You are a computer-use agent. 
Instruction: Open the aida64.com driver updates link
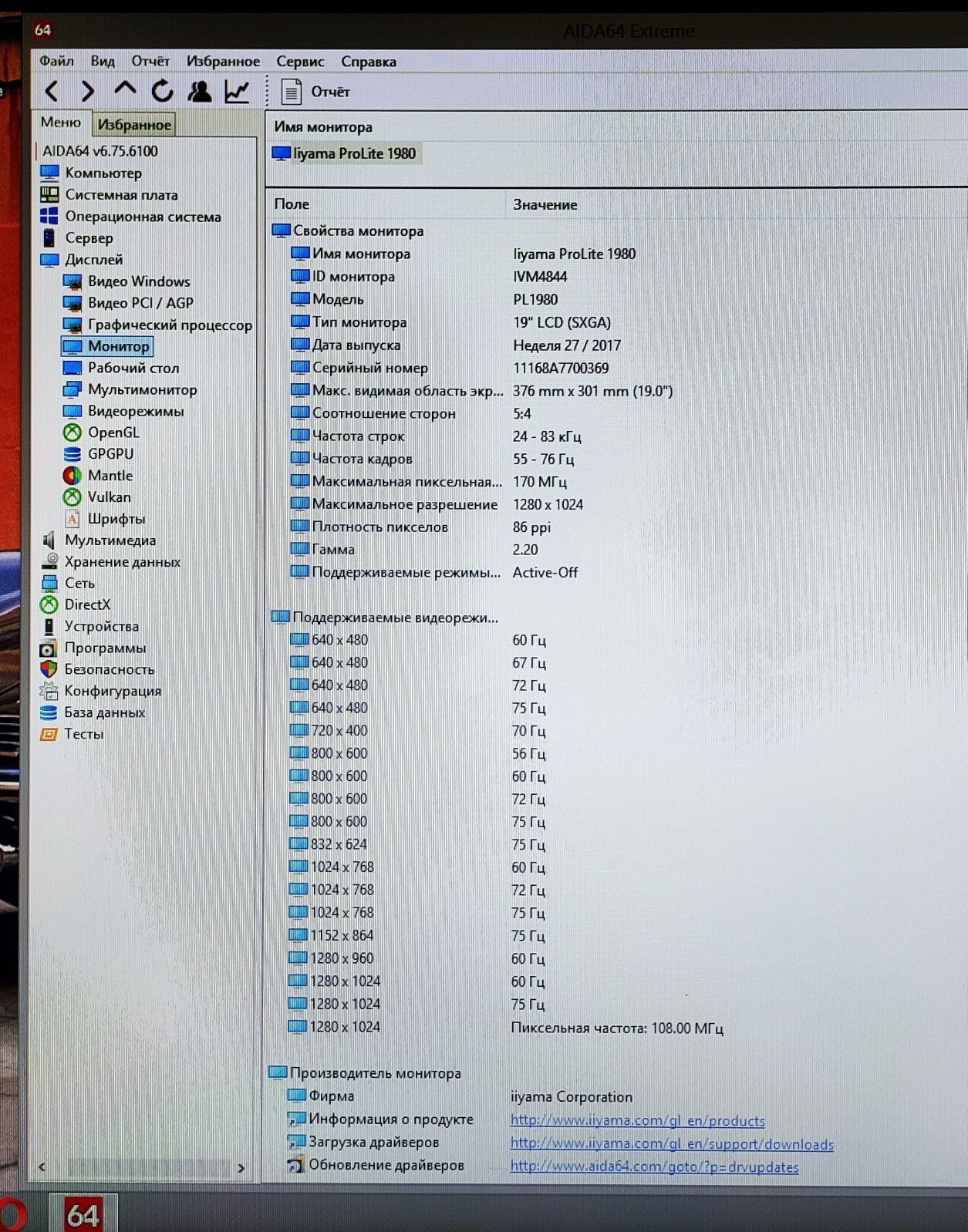pos(654,1166)
